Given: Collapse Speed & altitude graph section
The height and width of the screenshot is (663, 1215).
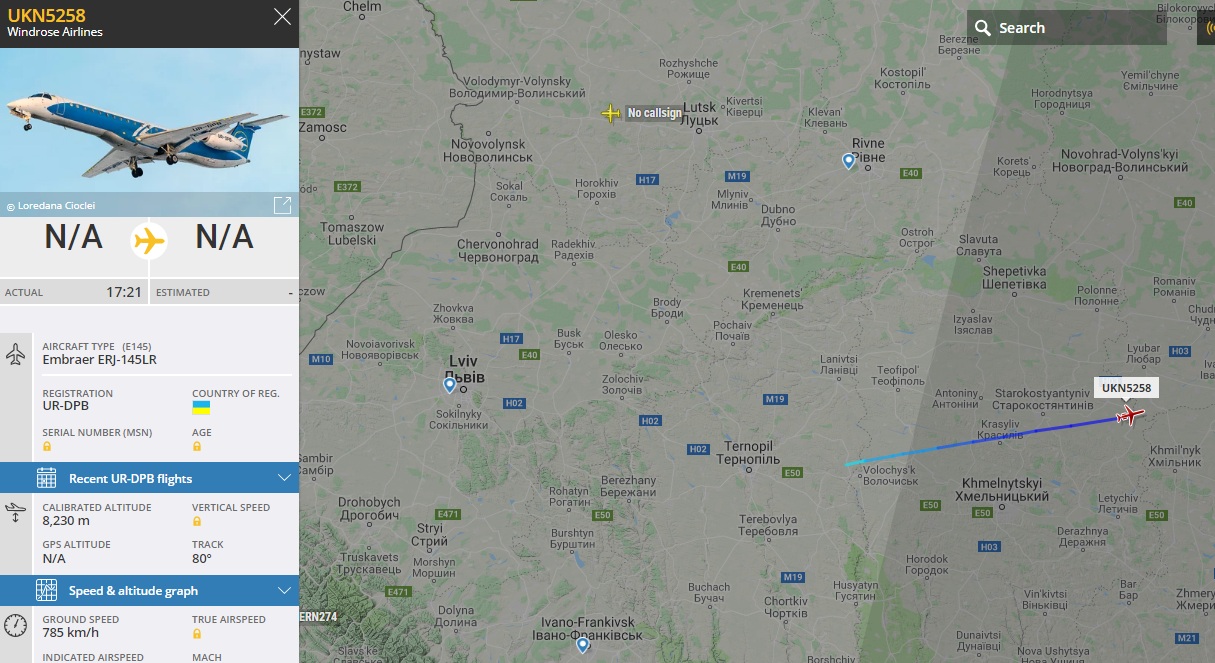Looking at the screenshot, I should point(149,590).
